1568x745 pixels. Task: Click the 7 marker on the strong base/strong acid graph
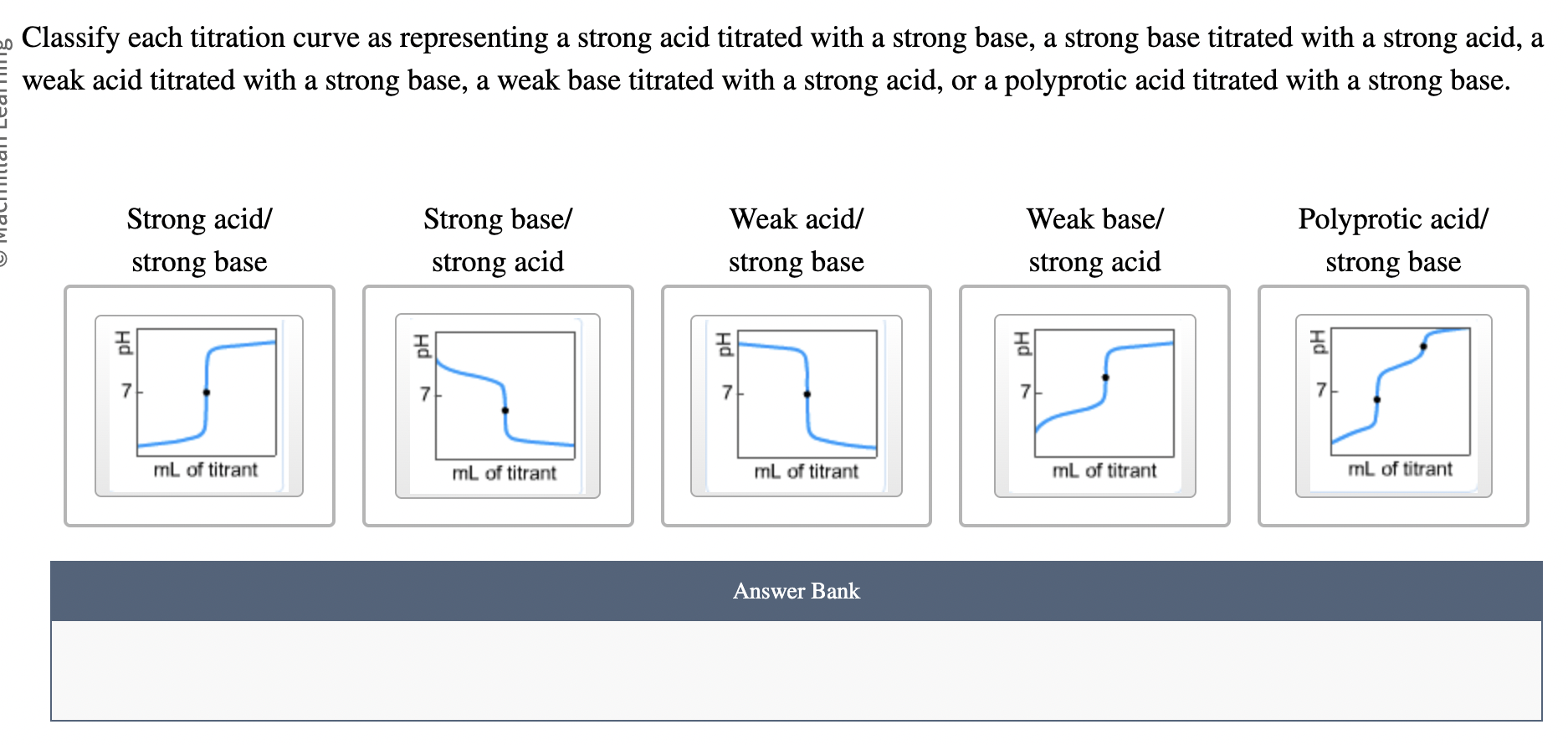click(425, 392)
